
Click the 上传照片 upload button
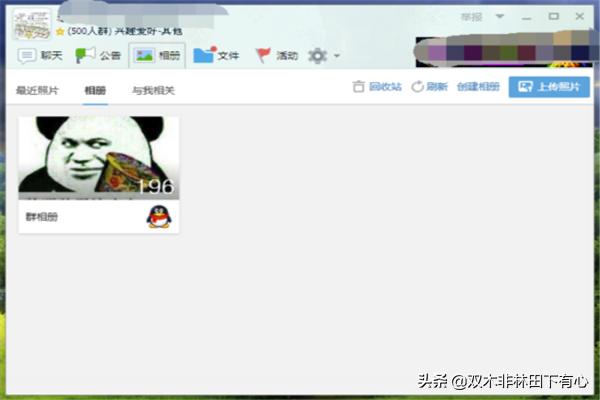pos(549,87)
